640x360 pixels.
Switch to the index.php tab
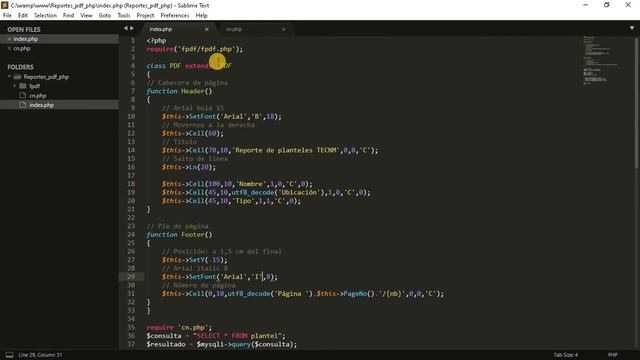[x=178, y=29]
